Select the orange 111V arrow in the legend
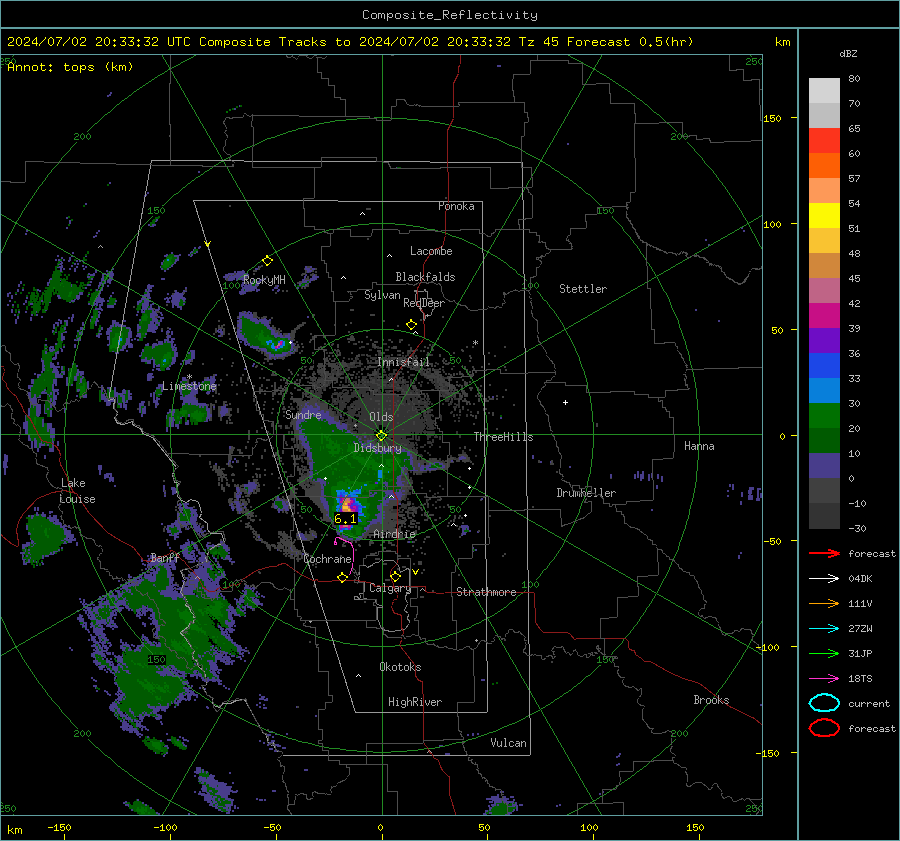The height and width of the screenshot is (841, 900). point(824,603)
